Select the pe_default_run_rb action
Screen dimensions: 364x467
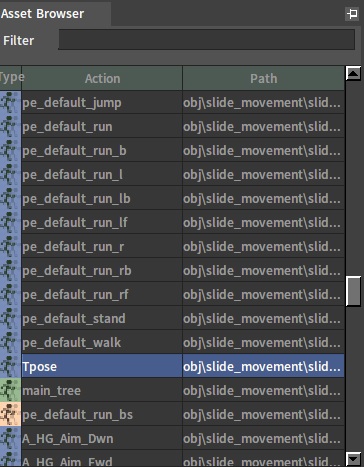[x=102, y=270]
